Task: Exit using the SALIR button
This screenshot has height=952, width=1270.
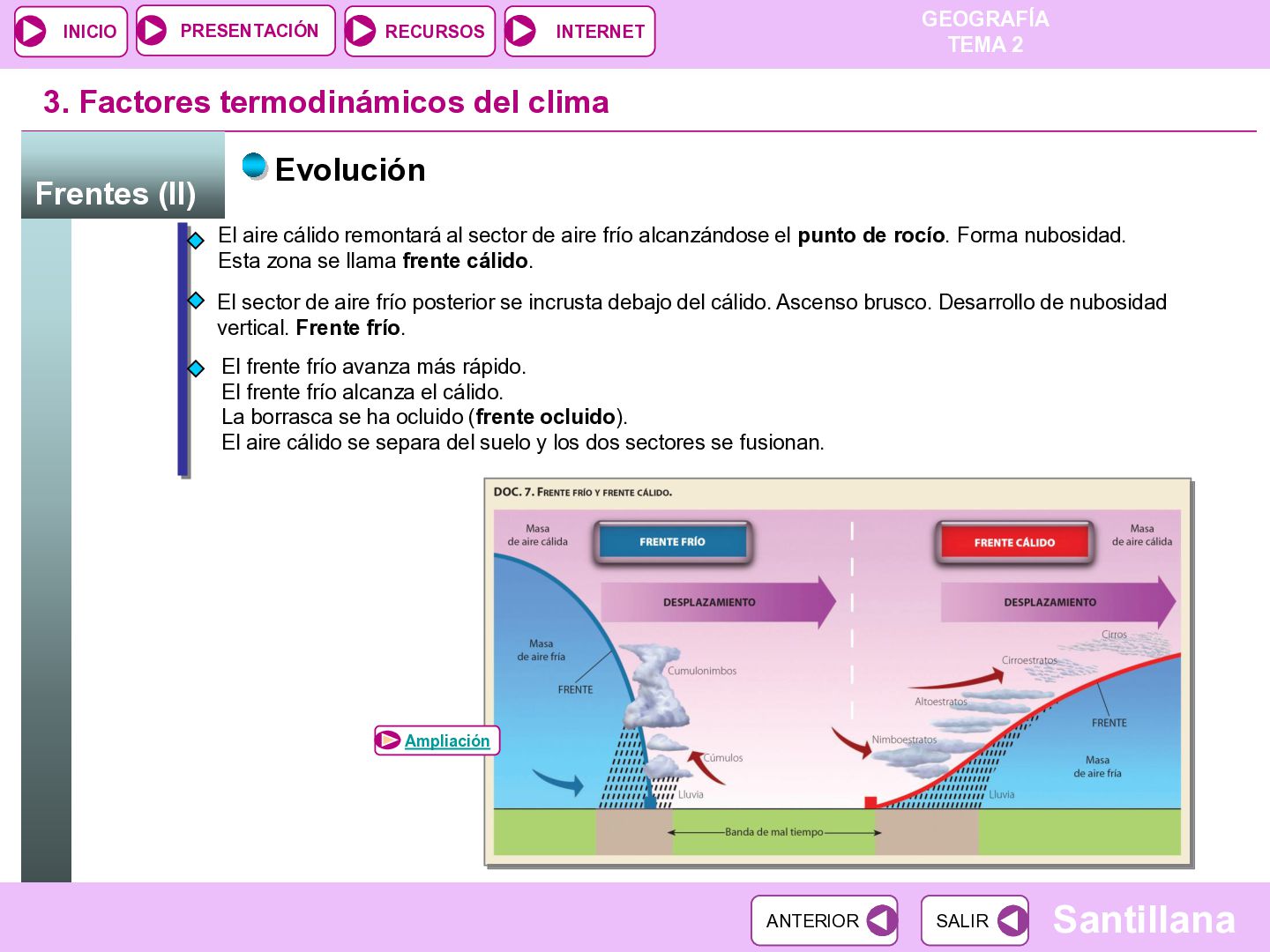Action: pos(975,920)
